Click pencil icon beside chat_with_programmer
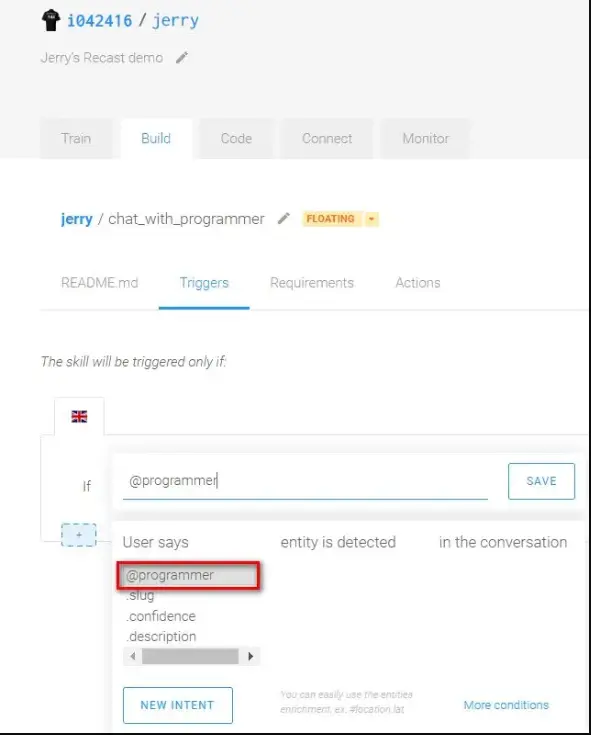 coord(284,218)
